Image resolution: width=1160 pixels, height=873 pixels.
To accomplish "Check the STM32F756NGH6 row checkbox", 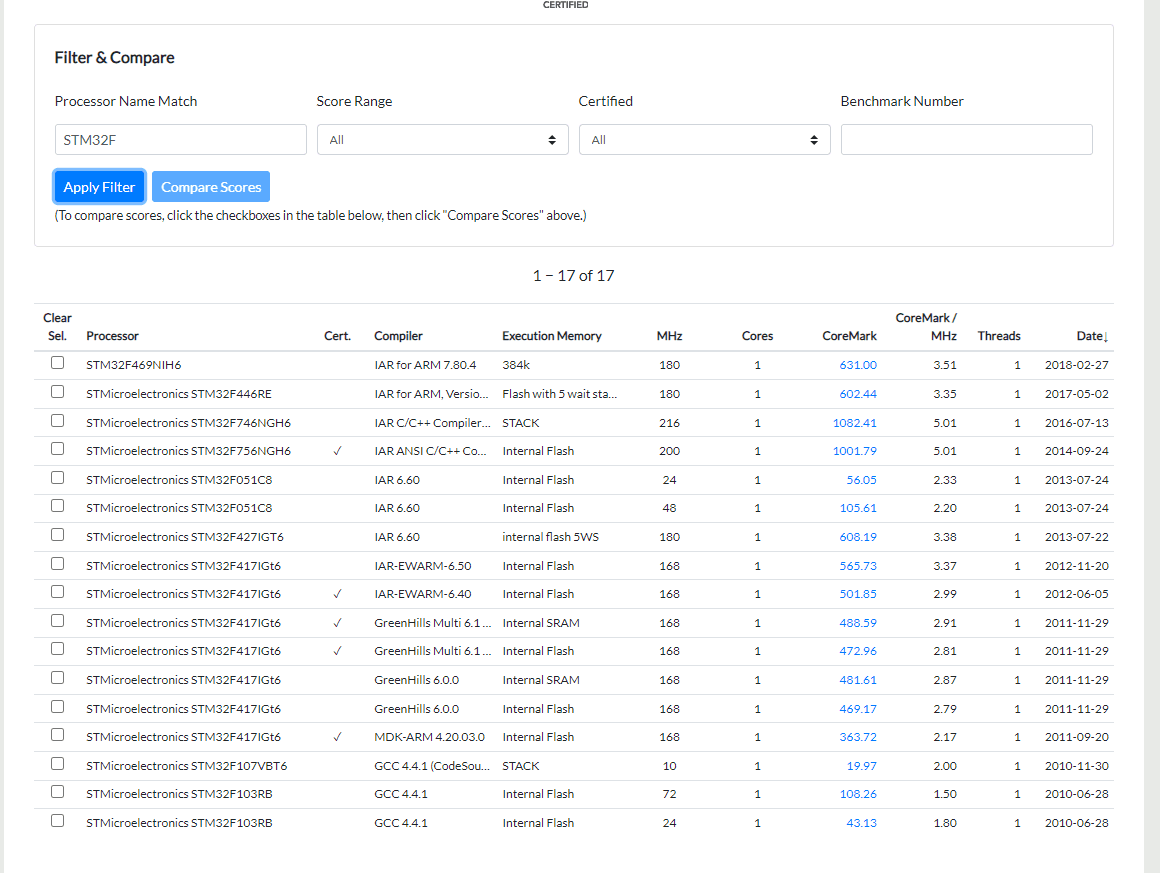I will click(57, 448).
